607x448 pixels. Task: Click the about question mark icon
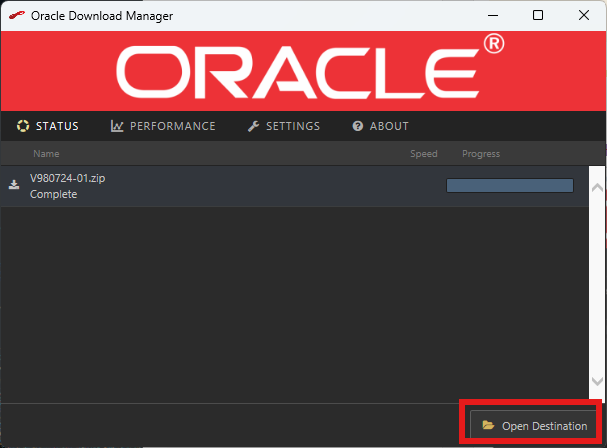[x=358, y=126]
